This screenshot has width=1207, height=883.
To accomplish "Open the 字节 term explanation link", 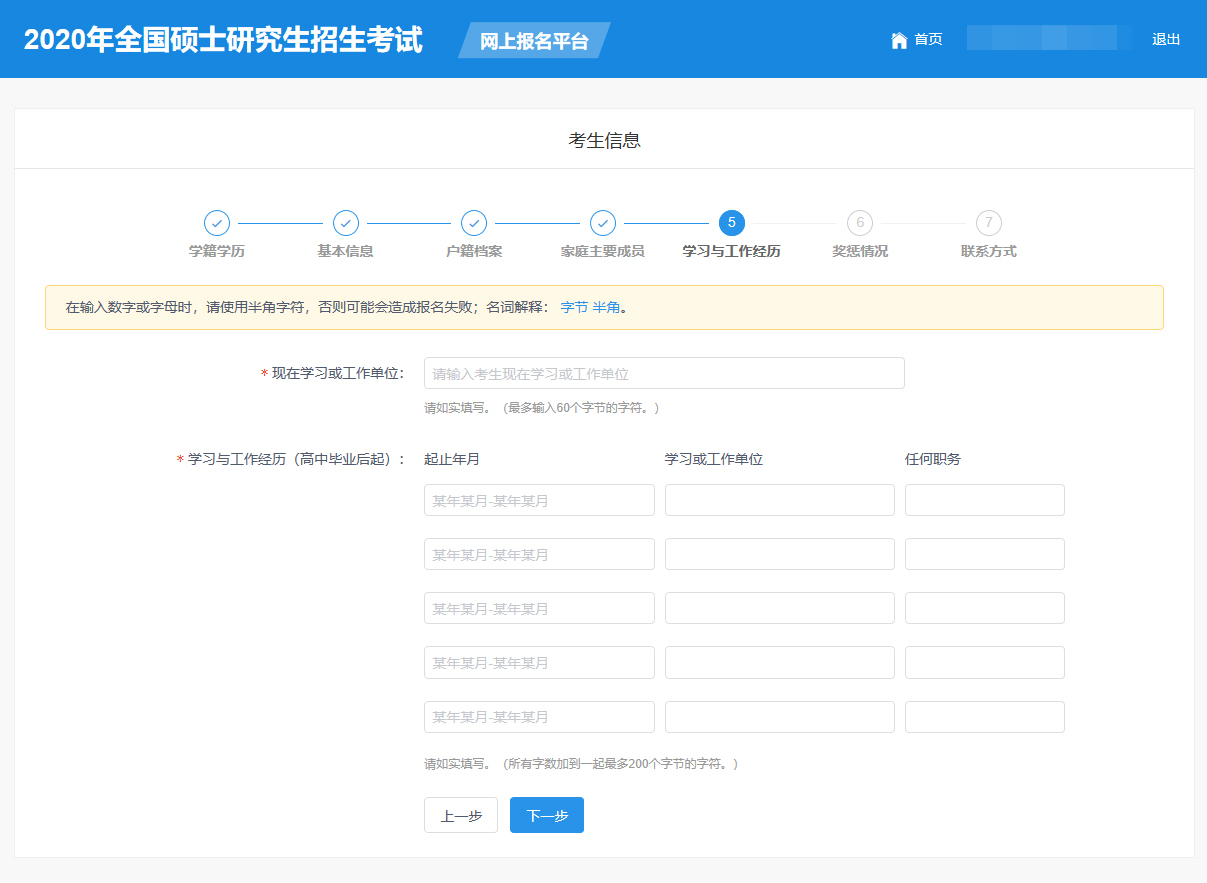I will pyautogui.click(x=574, y=308).
